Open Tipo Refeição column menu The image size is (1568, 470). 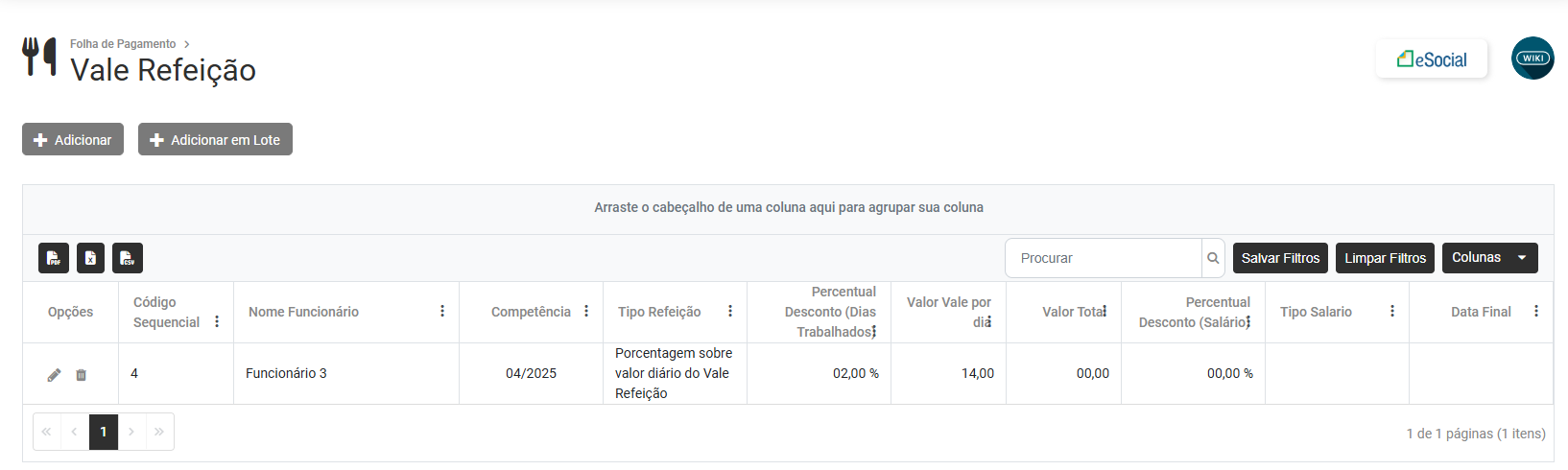click(730, 312)
